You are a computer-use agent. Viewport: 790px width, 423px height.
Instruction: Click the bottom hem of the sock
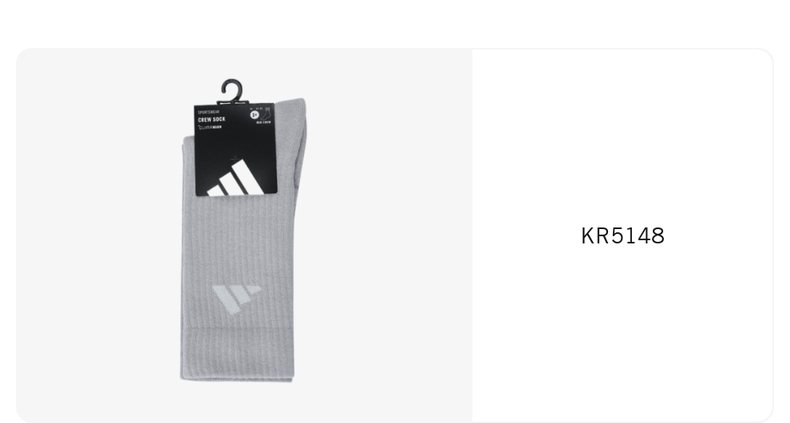click(237, 355)
